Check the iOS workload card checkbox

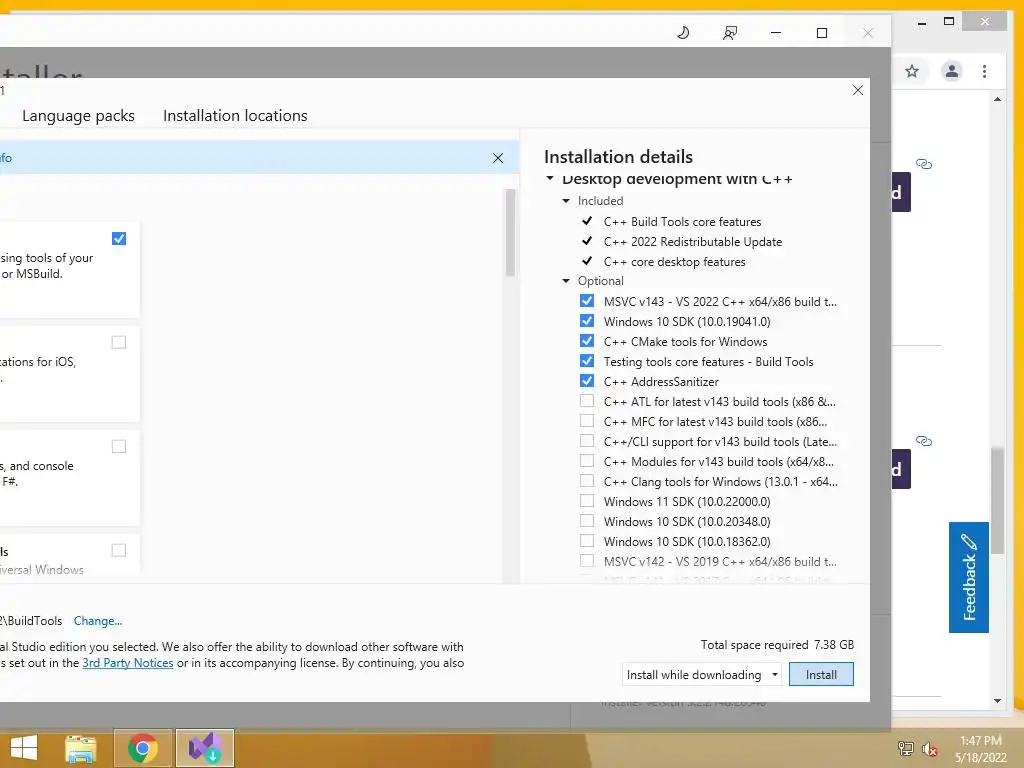pyautogui.click(x=119, y=342)
